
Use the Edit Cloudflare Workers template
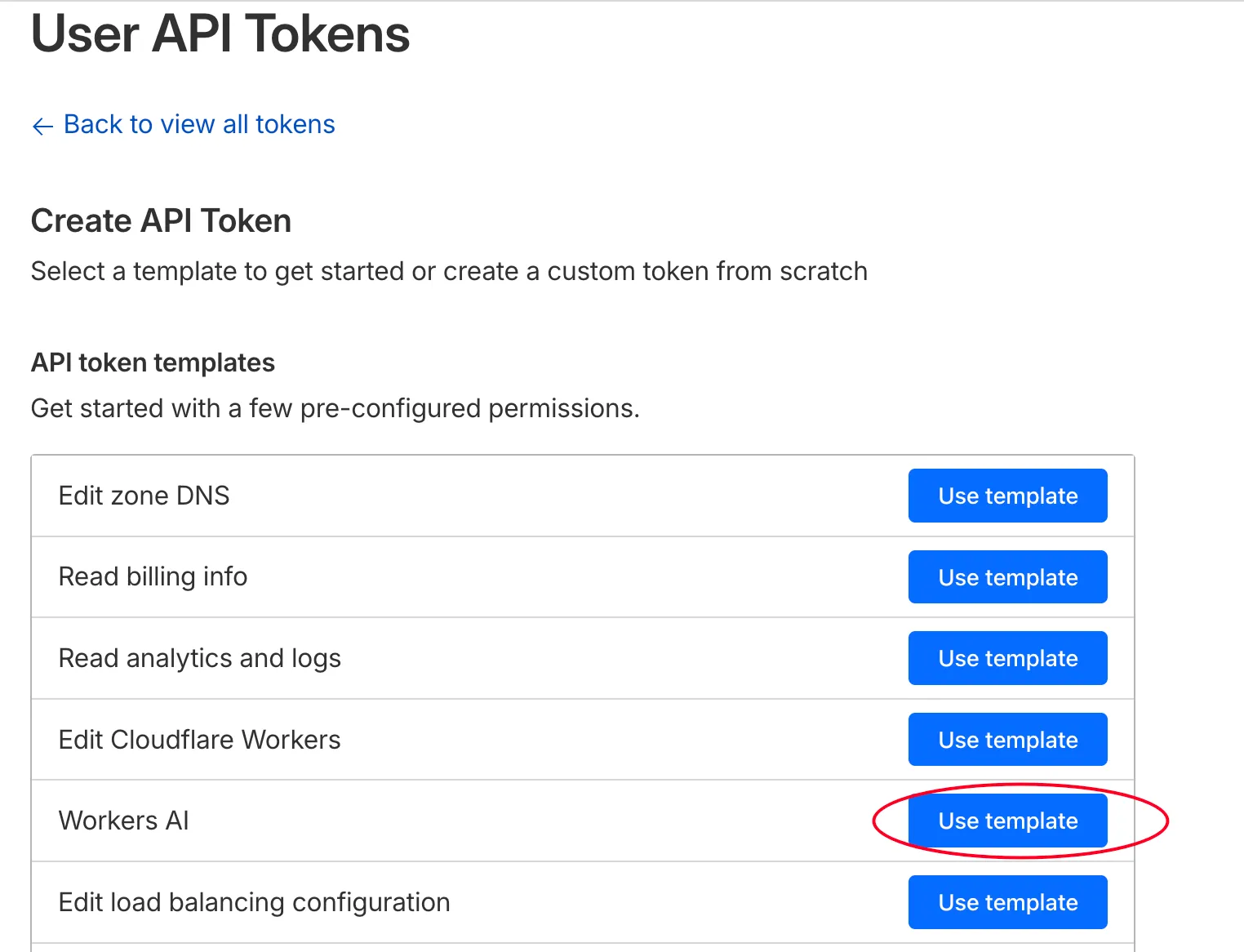click(1007, 740)
